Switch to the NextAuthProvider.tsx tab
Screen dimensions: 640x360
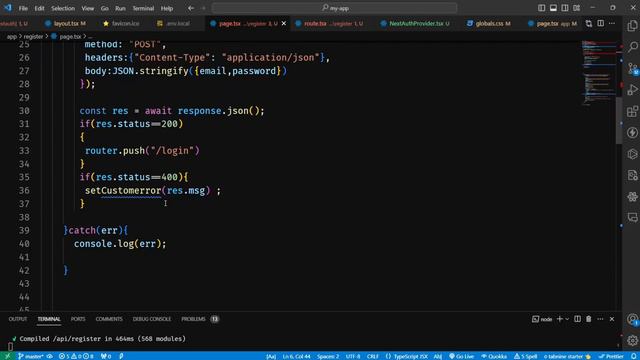click(x=415, y=23)
